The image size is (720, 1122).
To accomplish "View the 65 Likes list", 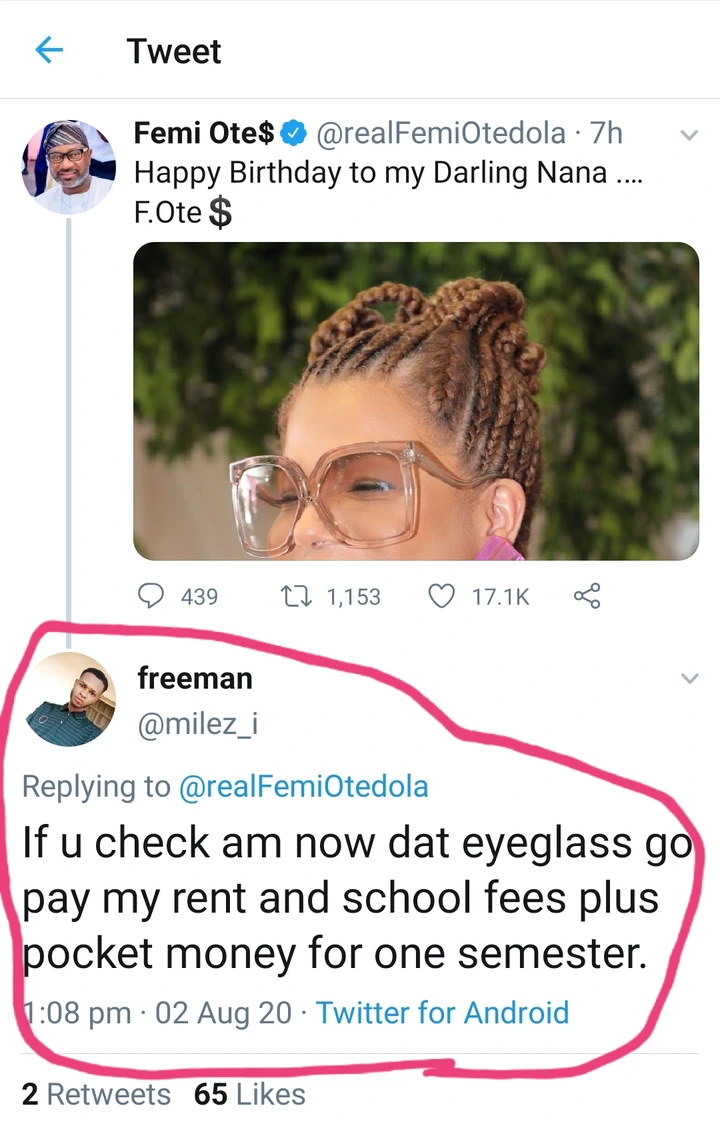I will (x=250, y=1094).
